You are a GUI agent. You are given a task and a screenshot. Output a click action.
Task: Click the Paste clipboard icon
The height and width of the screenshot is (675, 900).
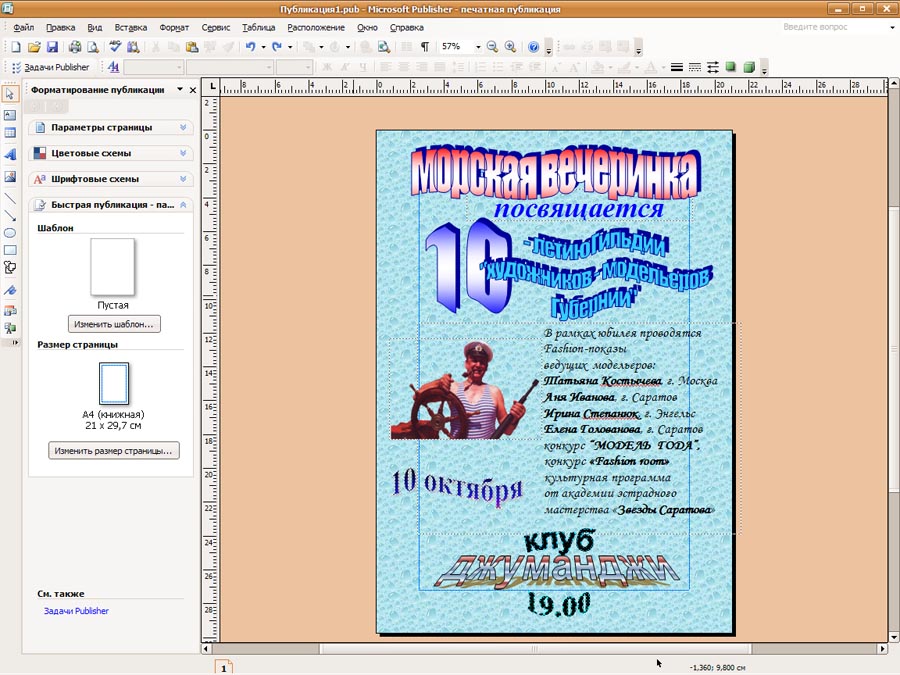coord(192,47)
